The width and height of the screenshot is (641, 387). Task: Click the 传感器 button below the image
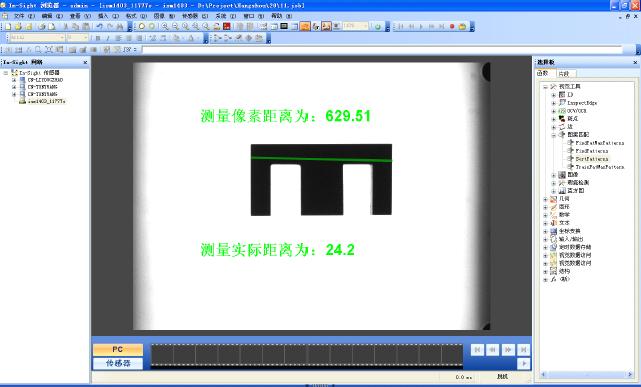118,363
